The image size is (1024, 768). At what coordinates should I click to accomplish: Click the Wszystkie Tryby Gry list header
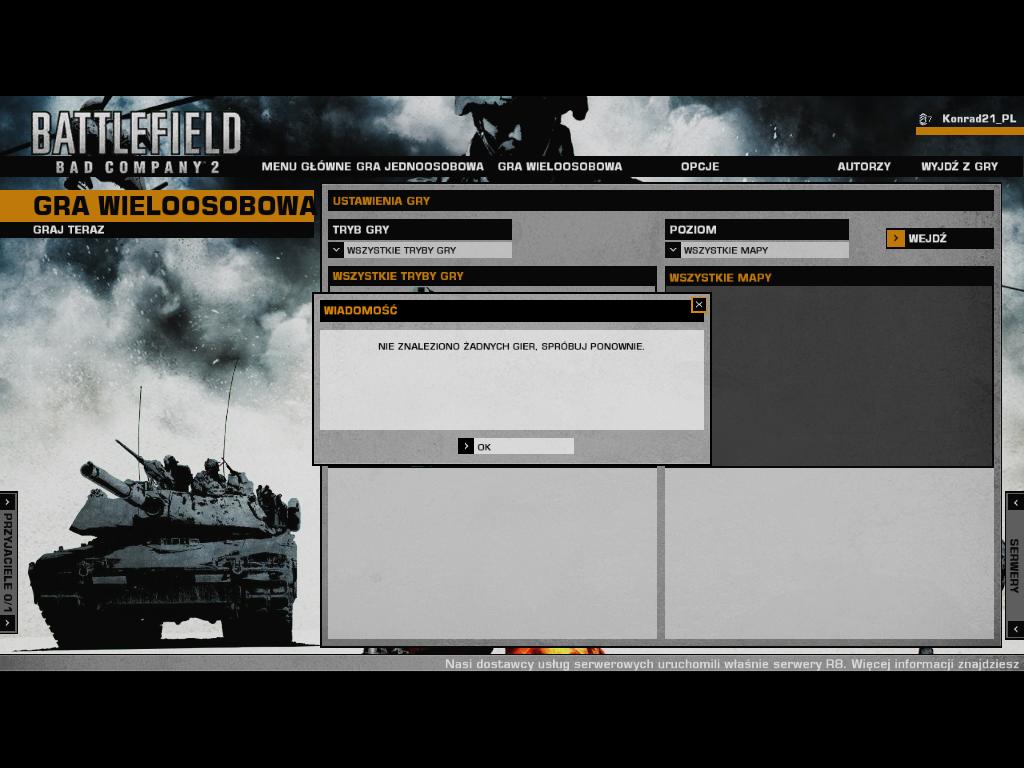tap(492, 276)
